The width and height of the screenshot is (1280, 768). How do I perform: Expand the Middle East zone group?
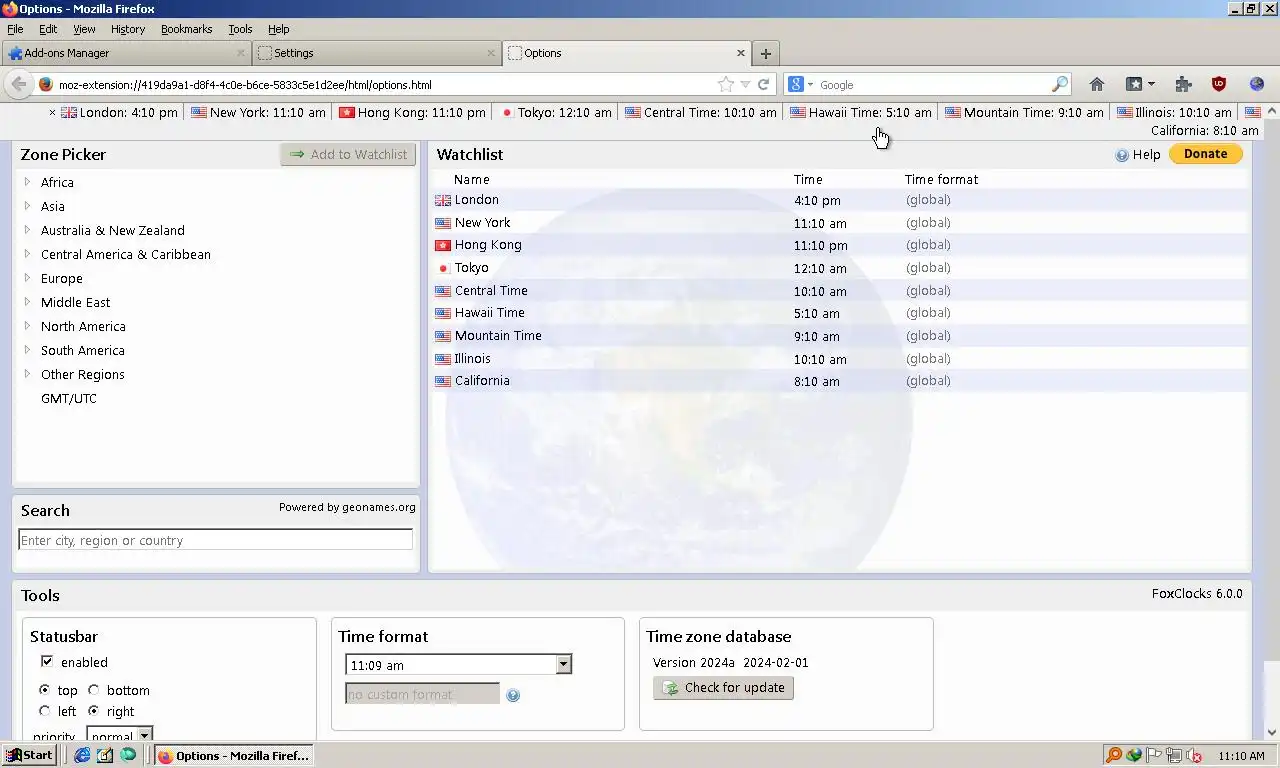pos(27,302)
